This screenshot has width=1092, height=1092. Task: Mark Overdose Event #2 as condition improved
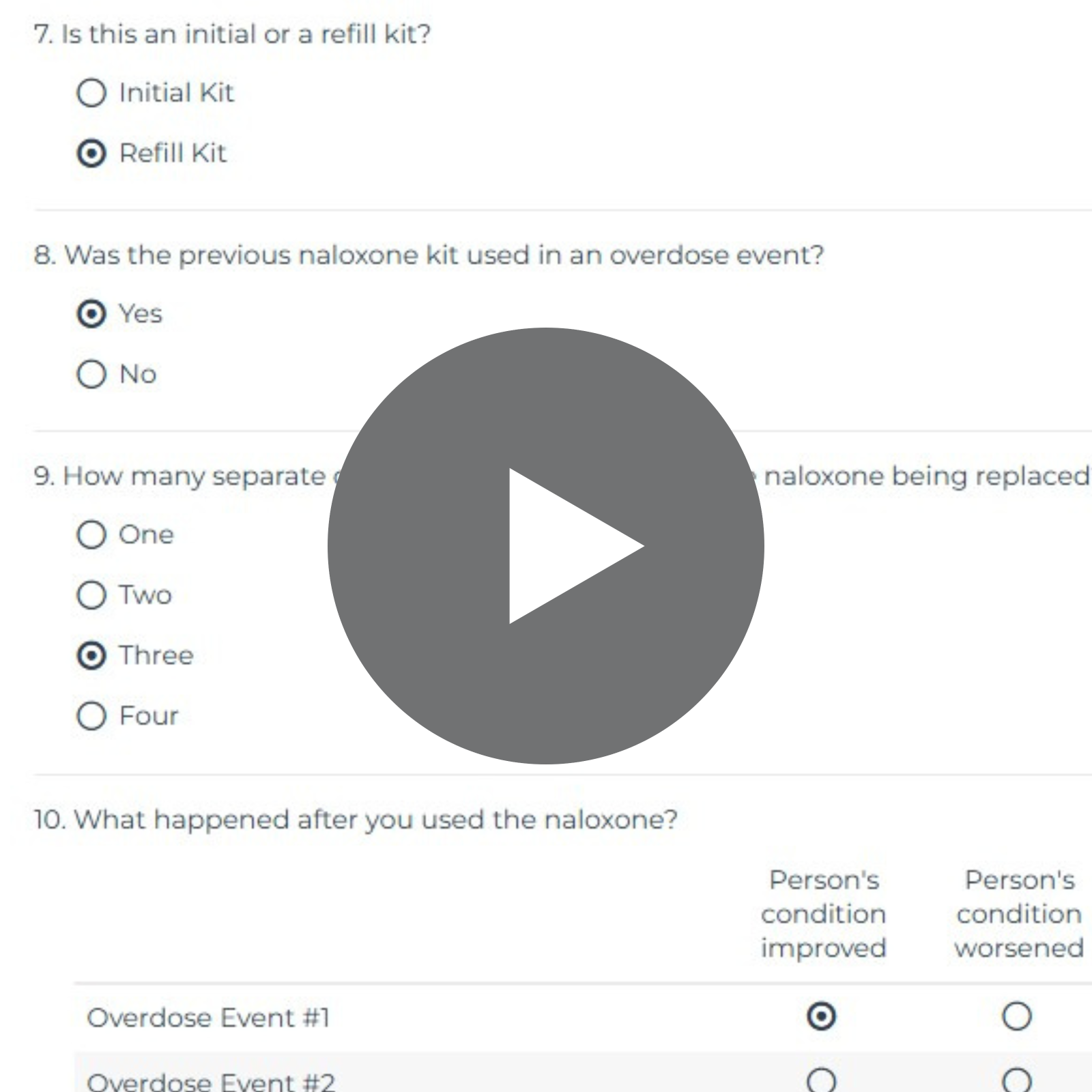pyautogui.click(x=821, y=1080)
